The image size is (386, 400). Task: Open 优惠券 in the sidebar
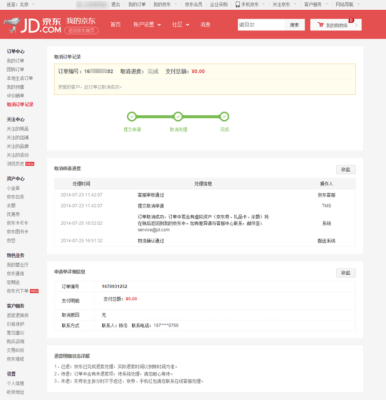pos(13,214)
